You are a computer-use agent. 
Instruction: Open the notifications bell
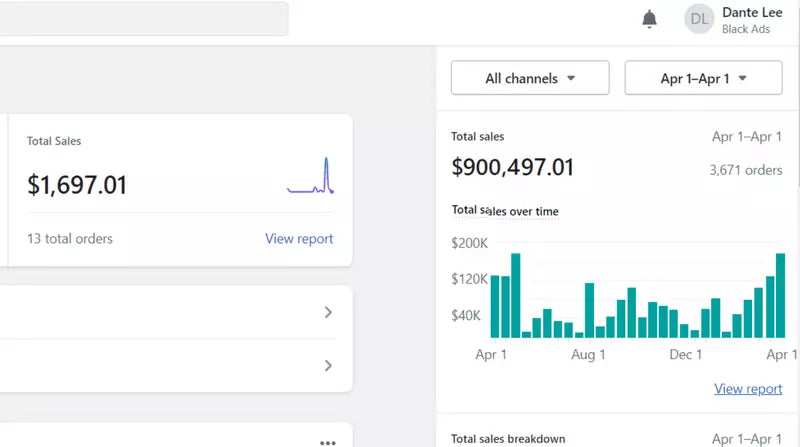[x=649, y=19]
